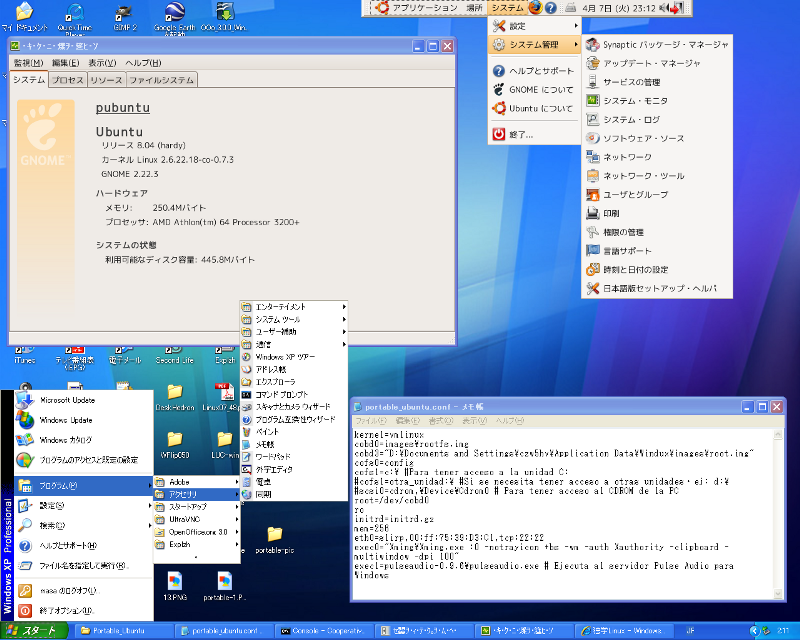Open Network Tools (ネットワーク・ツール) entry
800x640 pixels.
(657, 176)
